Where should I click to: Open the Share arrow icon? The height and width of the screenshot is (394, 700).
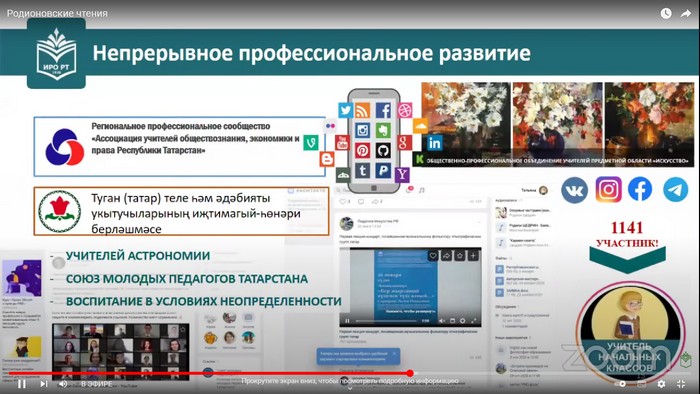point(686,13)
